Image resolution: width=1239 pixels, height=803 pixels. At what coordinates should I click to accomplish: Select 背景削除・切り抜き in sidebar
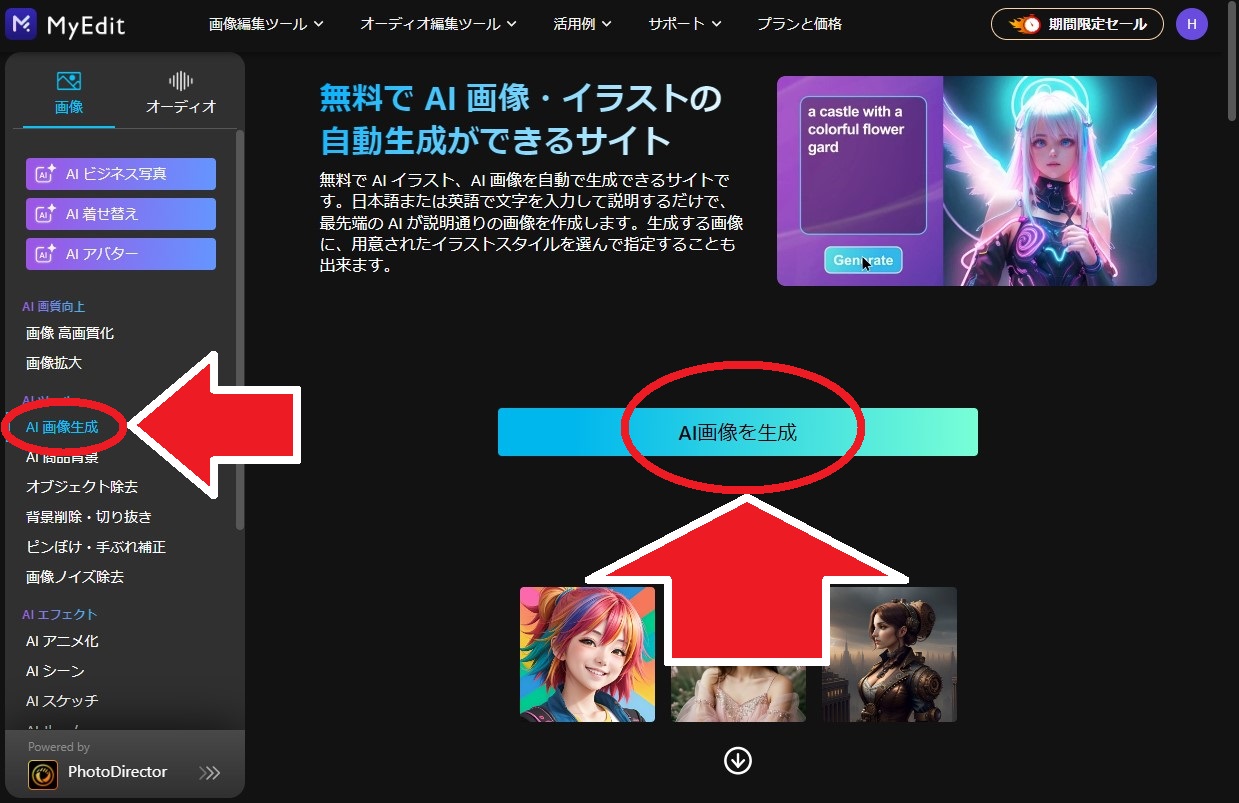[89, 517]
